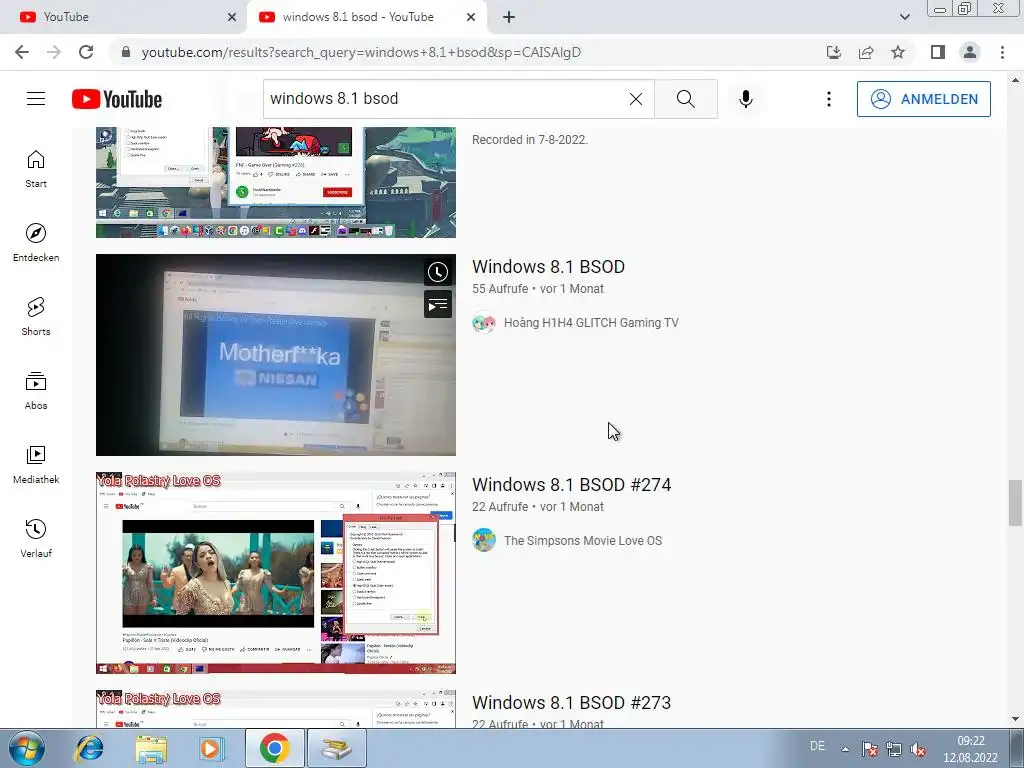
Task: Open Verlauf history in the sidebar
Action: point(36,539)
